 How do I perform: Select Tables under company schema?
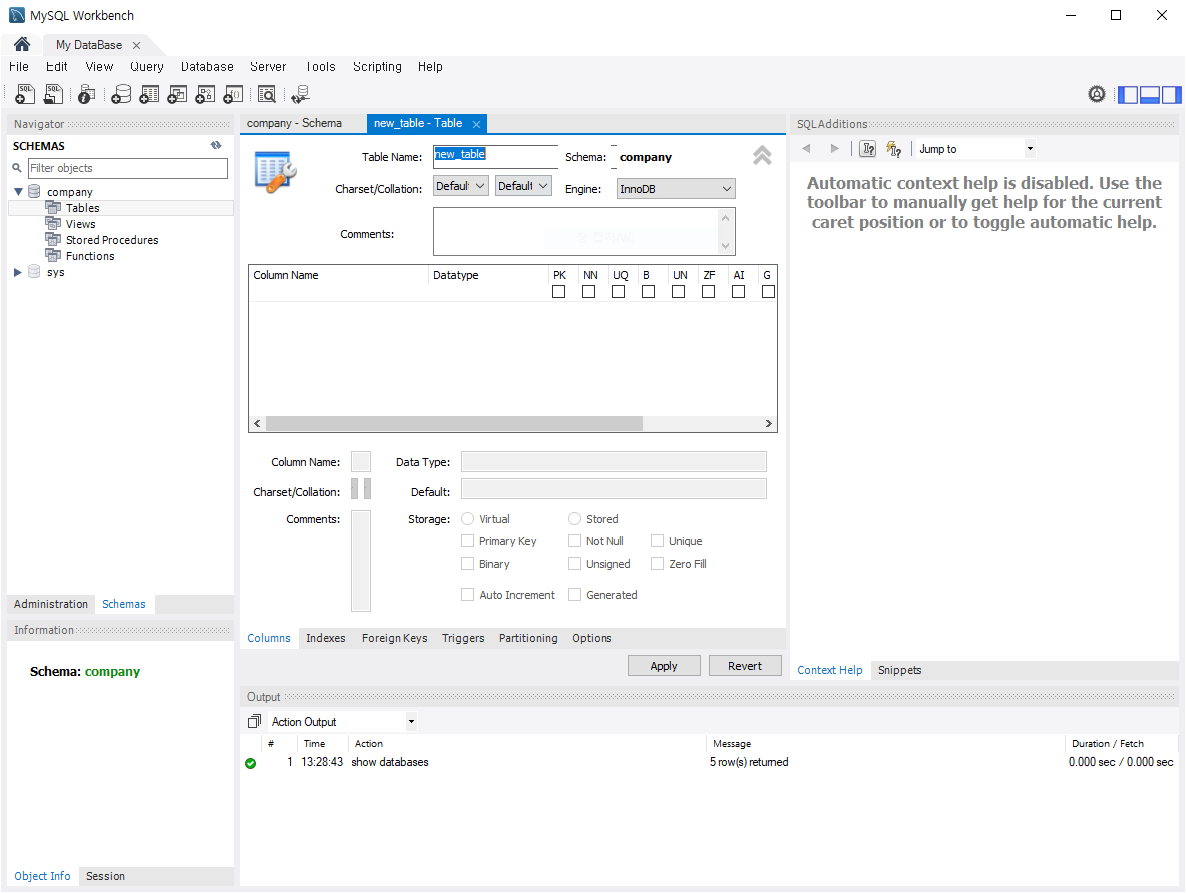click(82, 208)
